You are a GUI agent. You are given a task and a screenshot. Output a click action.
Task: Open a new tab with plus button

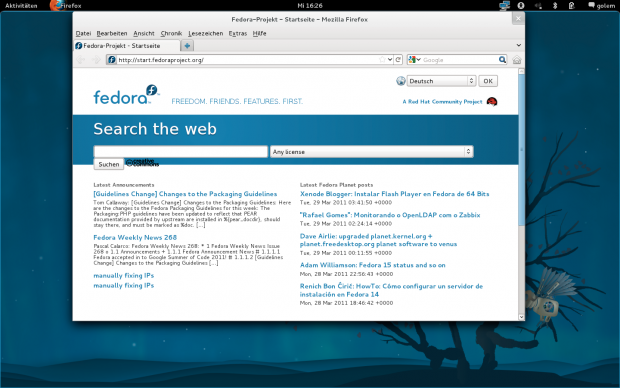(187, 45)
